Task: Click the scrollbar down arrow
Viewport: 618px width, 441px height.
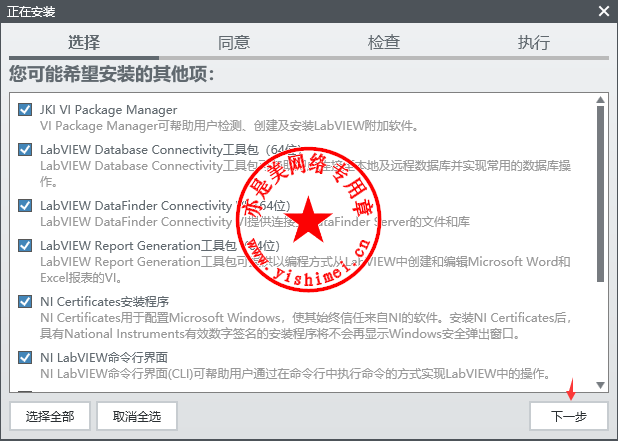Action: point(600,384)
